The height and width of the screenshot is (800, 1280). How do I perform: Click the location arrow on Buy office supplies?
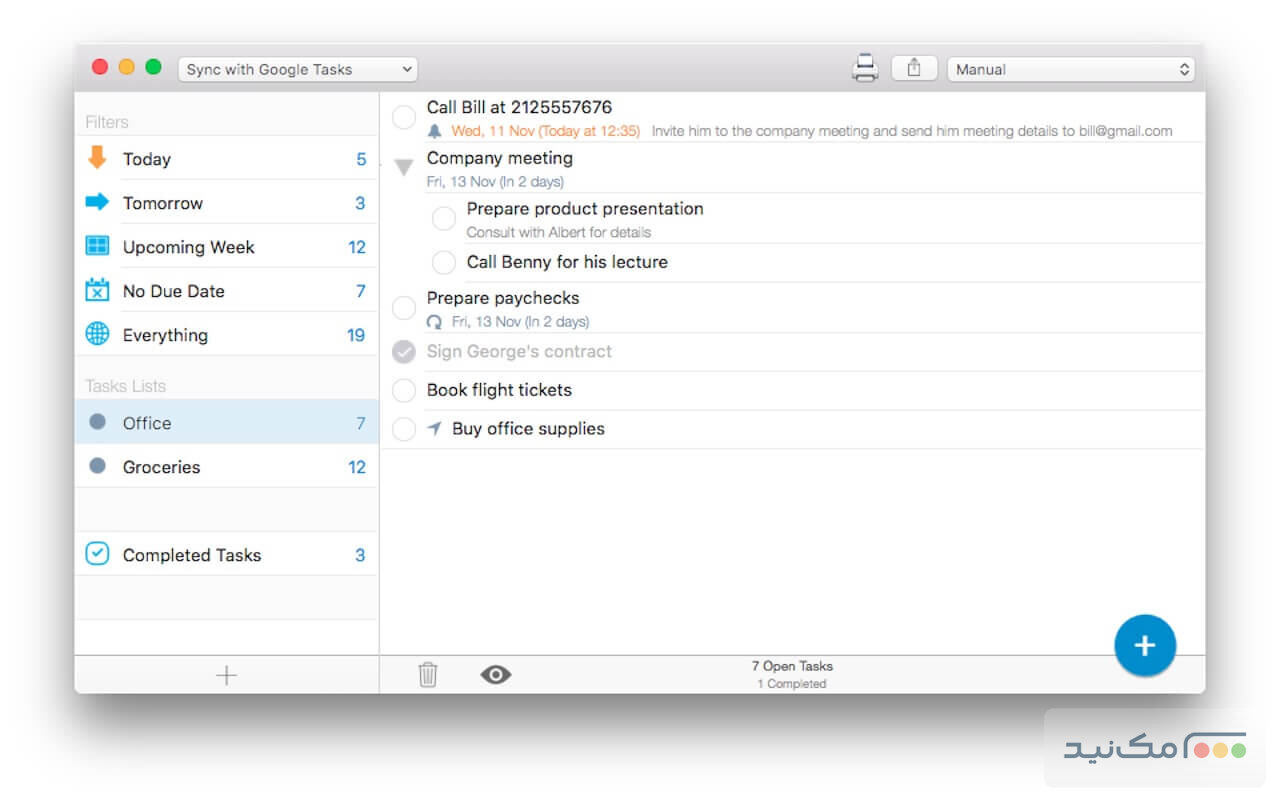(434, 429)
